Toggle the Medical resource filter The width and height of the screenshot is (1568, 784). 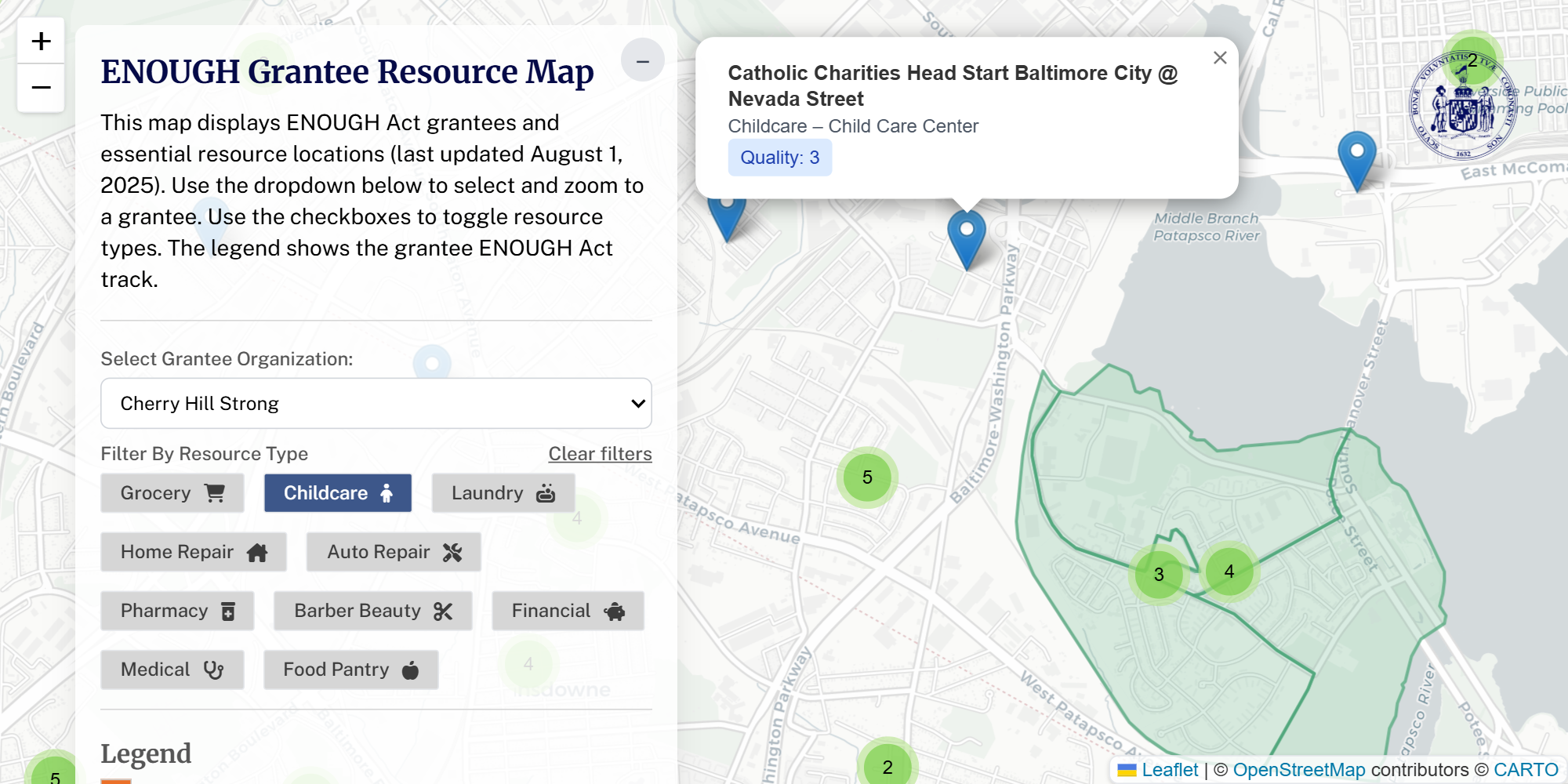click(172, 670)
